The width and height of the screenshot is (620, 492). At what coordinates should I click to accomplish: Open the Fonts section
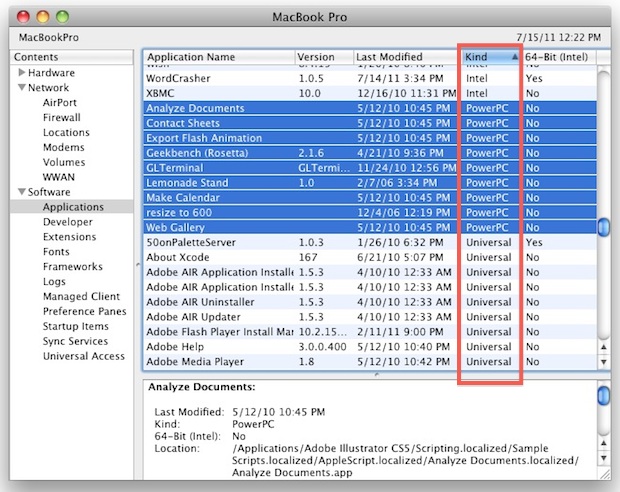(x=56, y=252)
